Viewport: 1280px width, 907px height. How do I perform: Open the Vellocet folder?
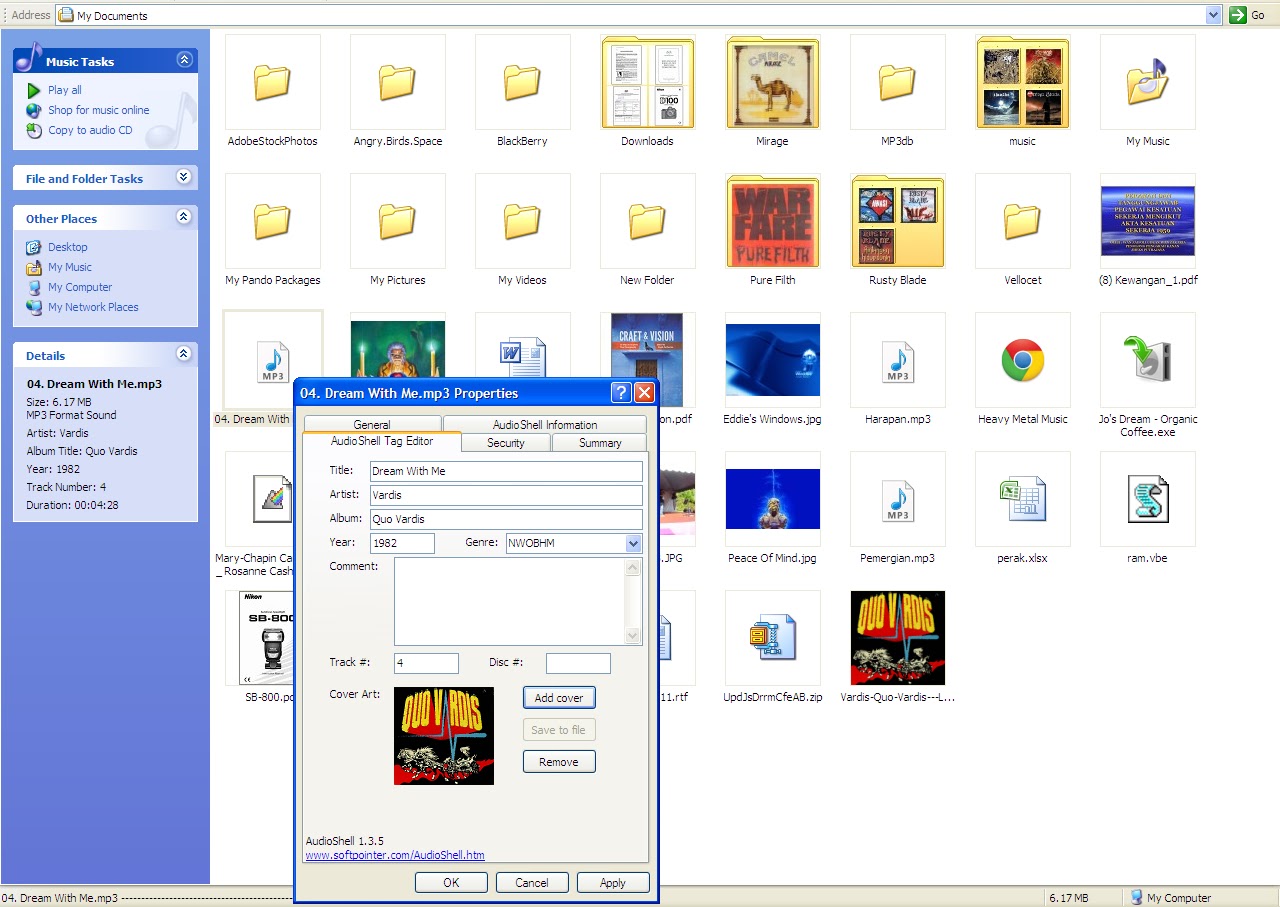(x=1022, y=222)
